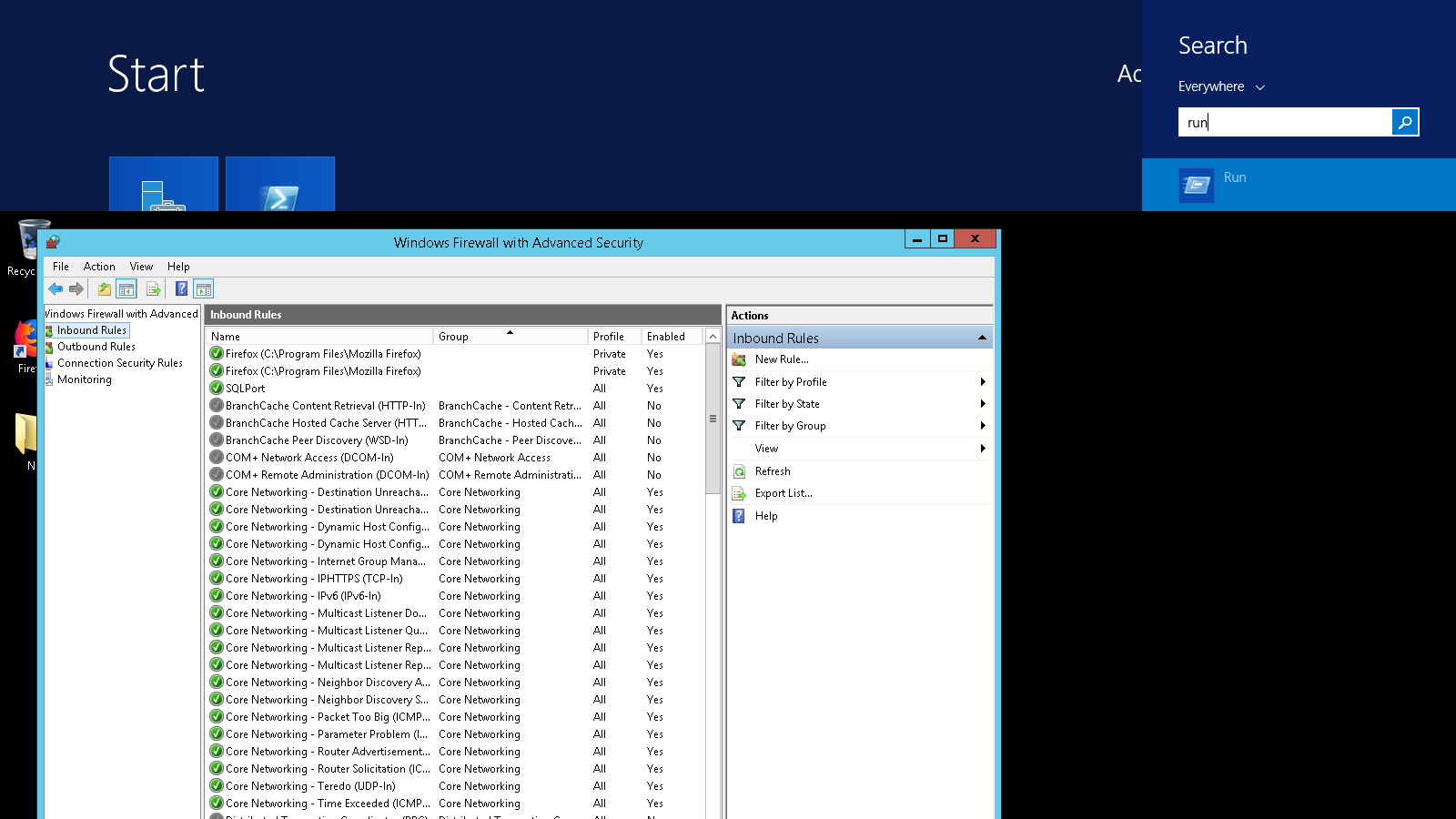Click the New Rule icon in Actions

(x=739, y=359)
